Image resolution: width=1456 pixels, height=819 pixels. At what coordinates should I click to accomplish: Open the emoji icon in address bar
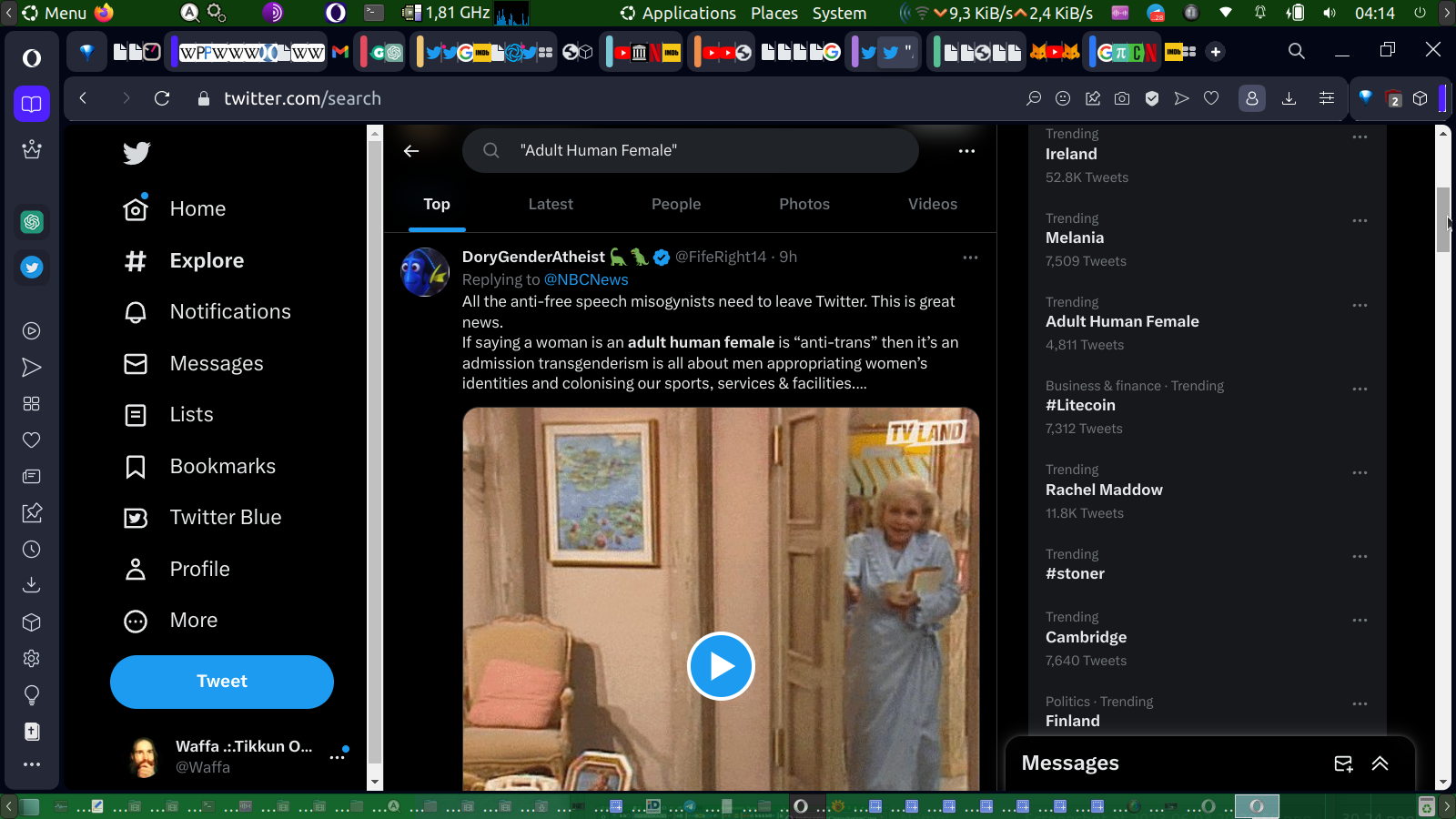tap(1063, 98)
